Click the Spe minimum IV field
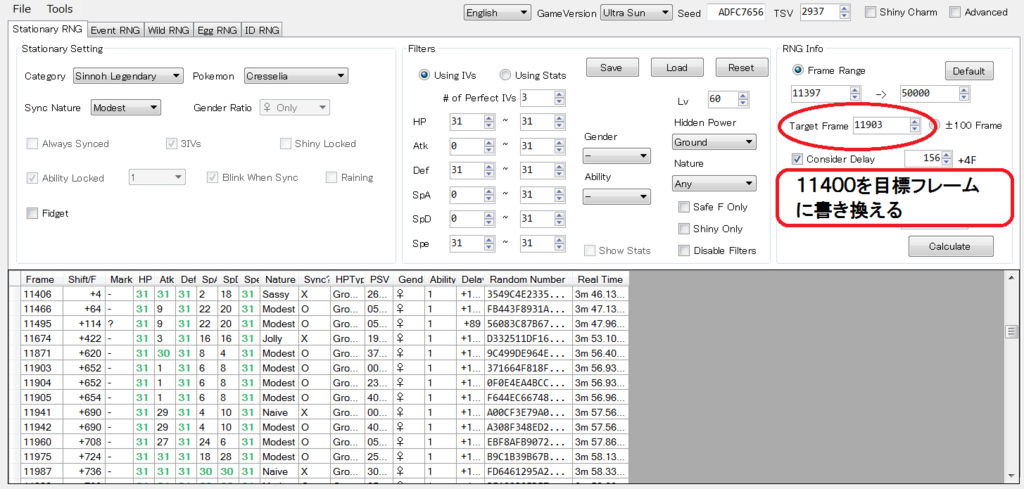Viewport: 1024px width, 489px height. point(472,244)
